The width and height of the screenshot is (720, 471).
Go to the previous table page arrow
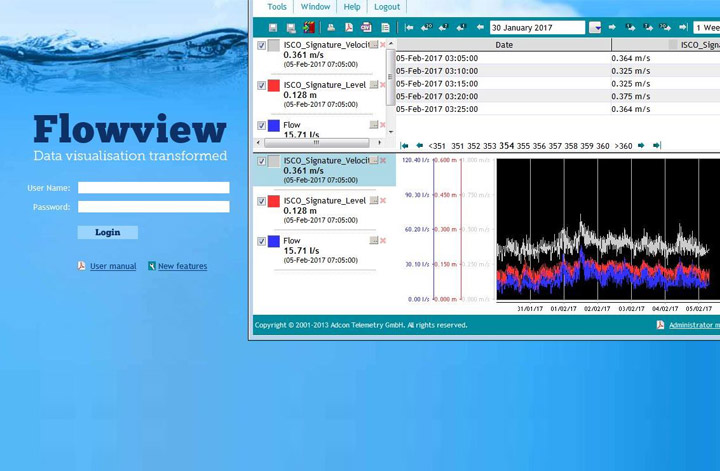[419, 146]
